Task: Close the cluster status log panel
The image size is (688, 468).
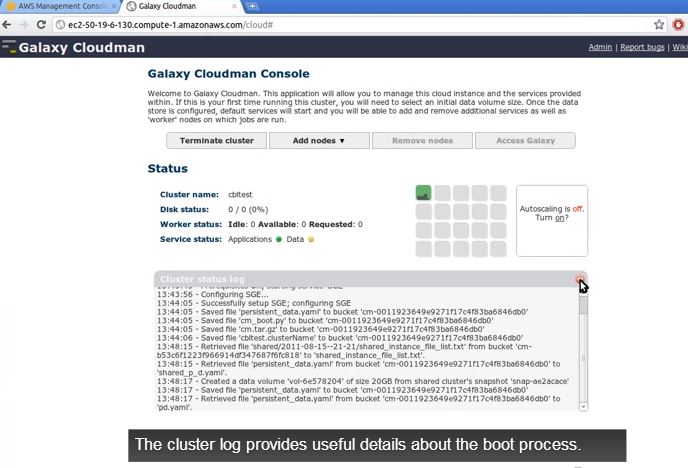Action: point(581,279)
